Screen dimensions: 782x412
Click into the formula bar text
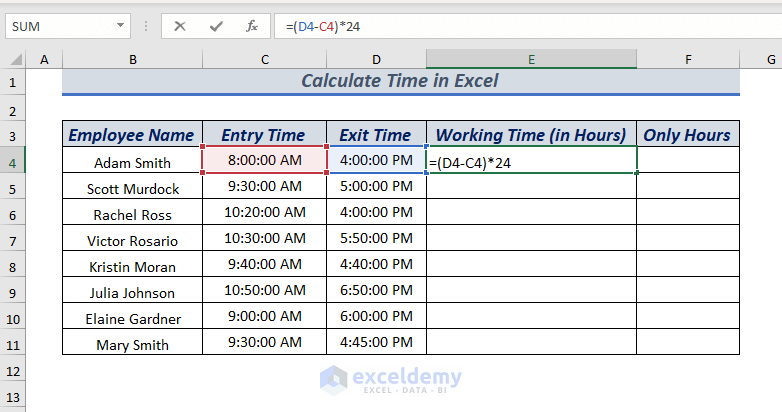point(500,26)
